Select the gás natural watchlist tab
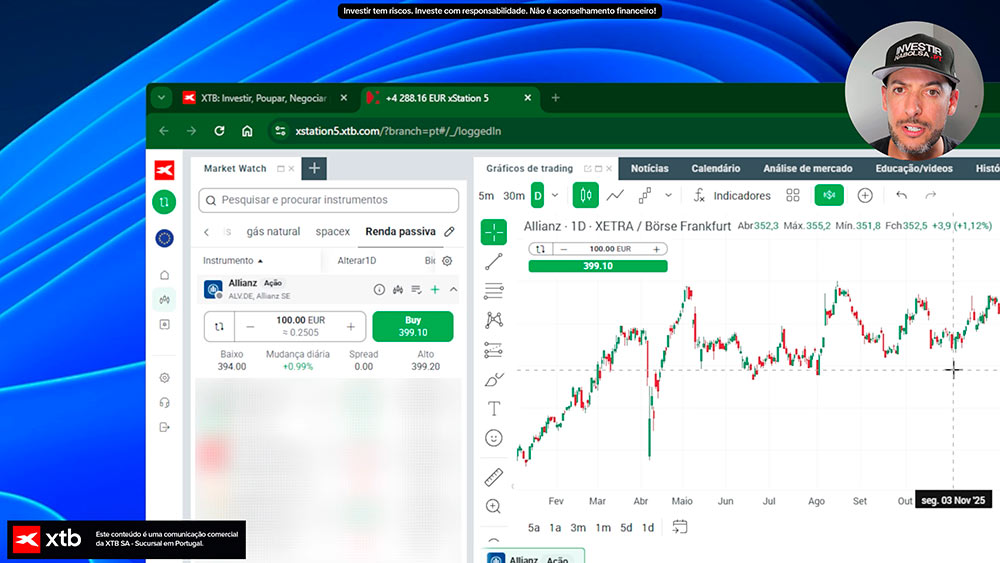Viewport: 1000px width, 563px height. point(273,231)
